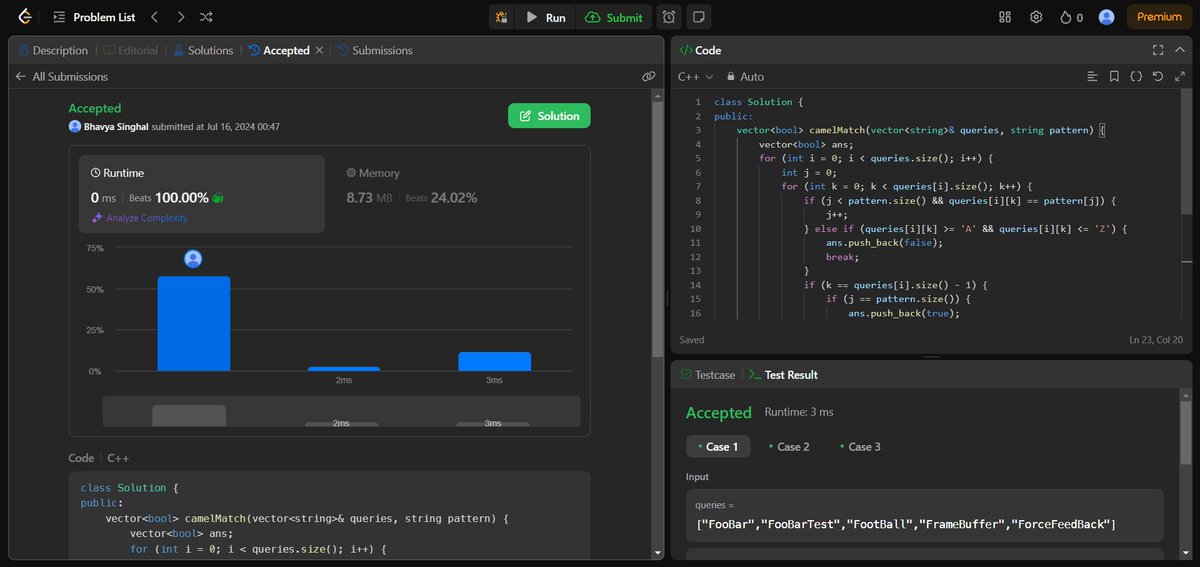1200x567 pixels.
Task: Go to the previous problem arrow
Action: tap(154, 17)
